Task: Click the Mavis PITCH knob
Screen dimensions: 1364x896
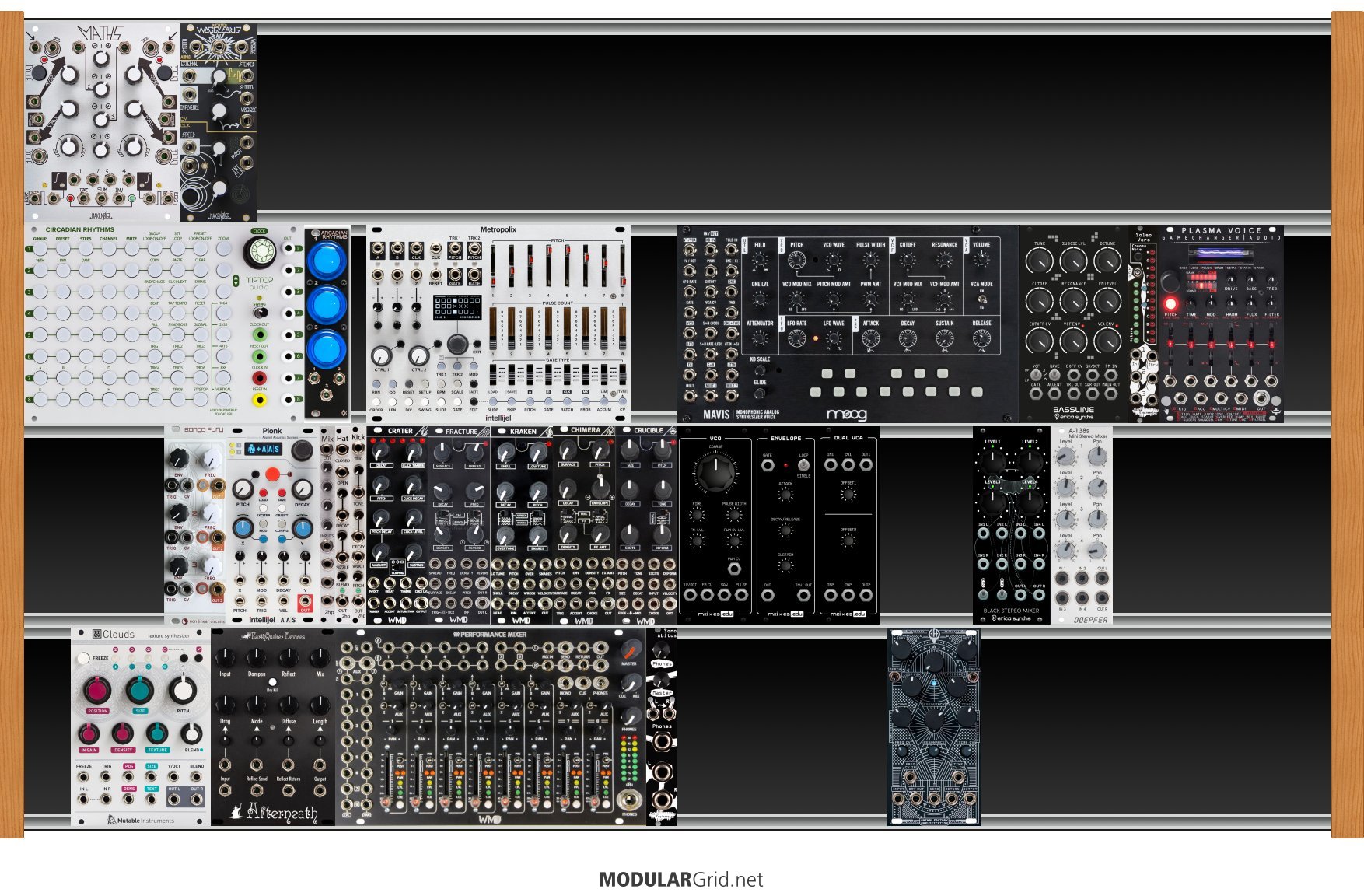Action: click(796, 261)
